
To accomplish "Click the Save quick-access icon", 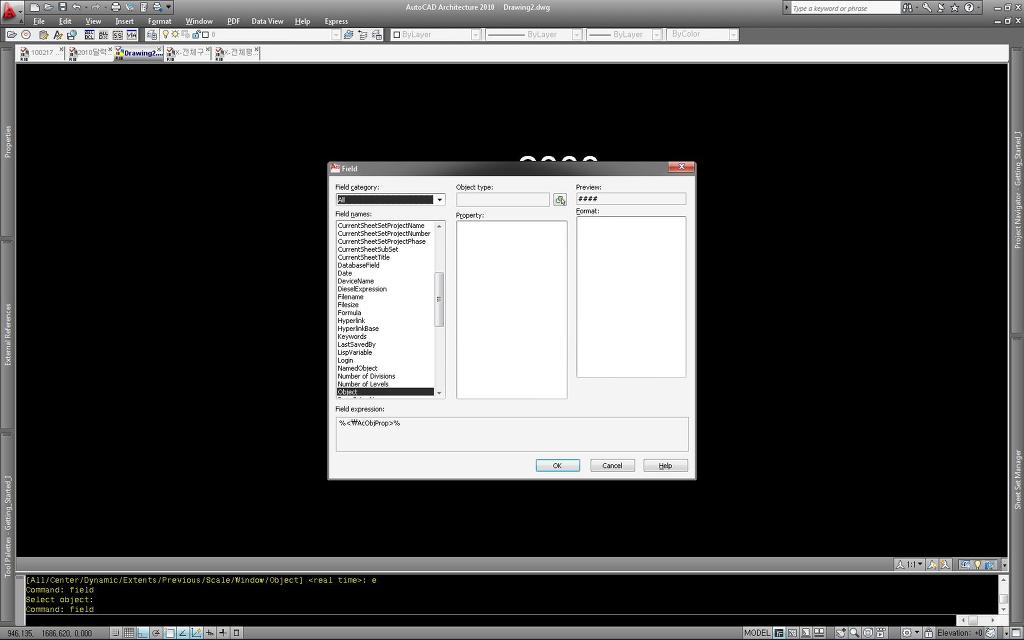I will coord(63,7).
